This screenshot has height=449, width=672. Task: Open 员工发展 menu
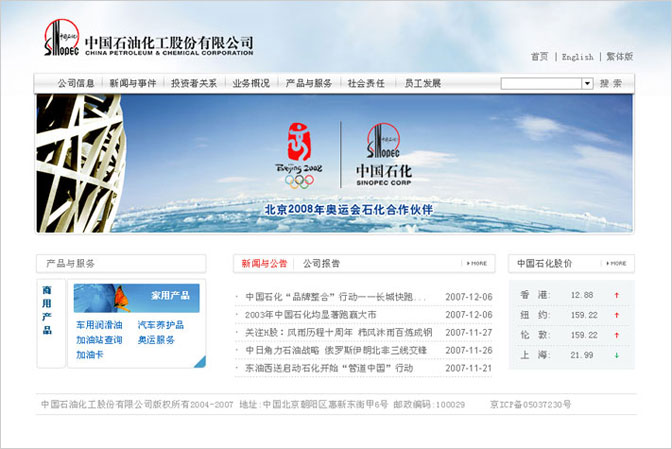coord(423,83)
